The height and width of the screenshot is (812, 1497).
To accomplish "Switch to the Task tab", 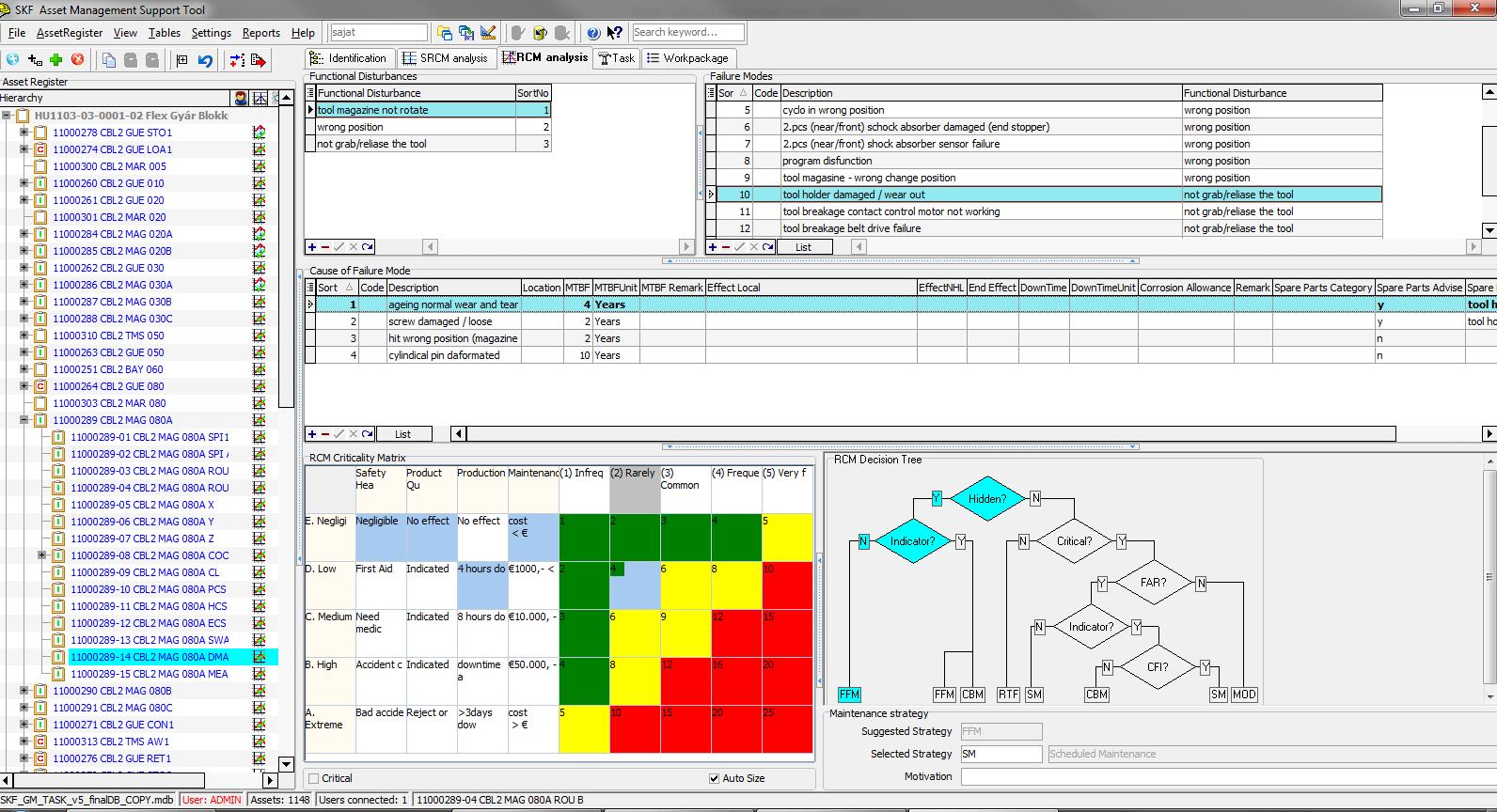I will pos(617,58).
